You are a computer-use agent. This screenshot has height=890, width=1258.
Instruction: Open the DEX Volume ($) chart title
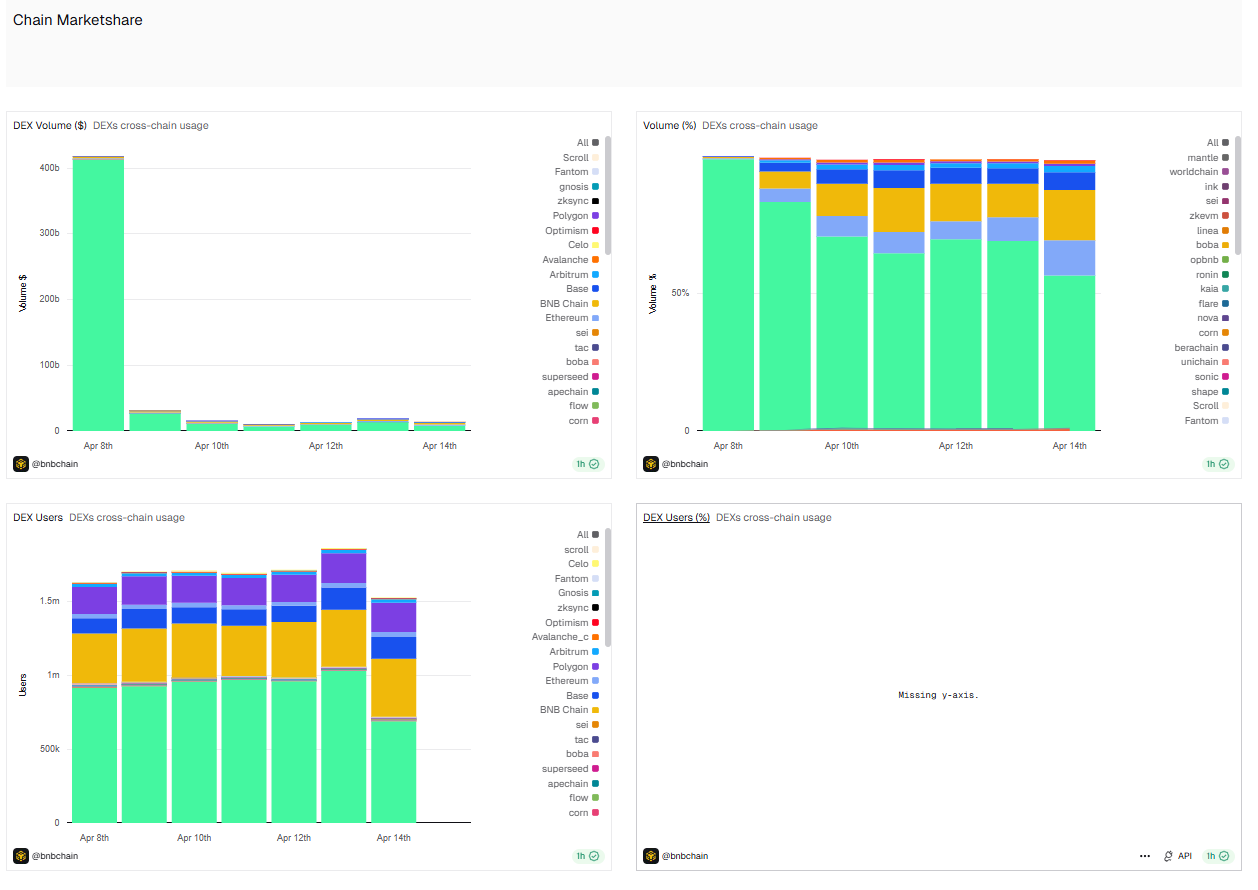point(49,125)
